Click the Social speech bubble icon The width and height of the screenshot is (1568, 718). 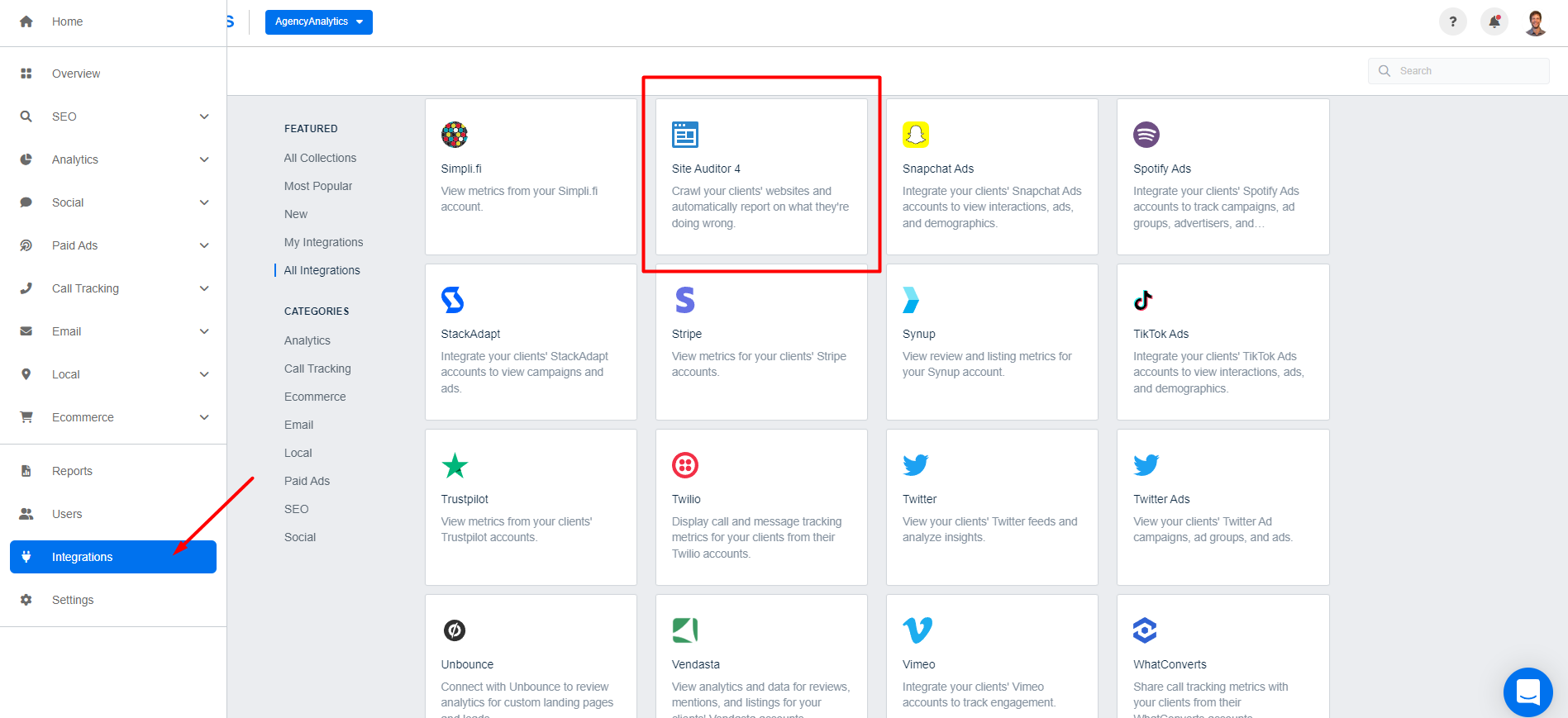26,202
